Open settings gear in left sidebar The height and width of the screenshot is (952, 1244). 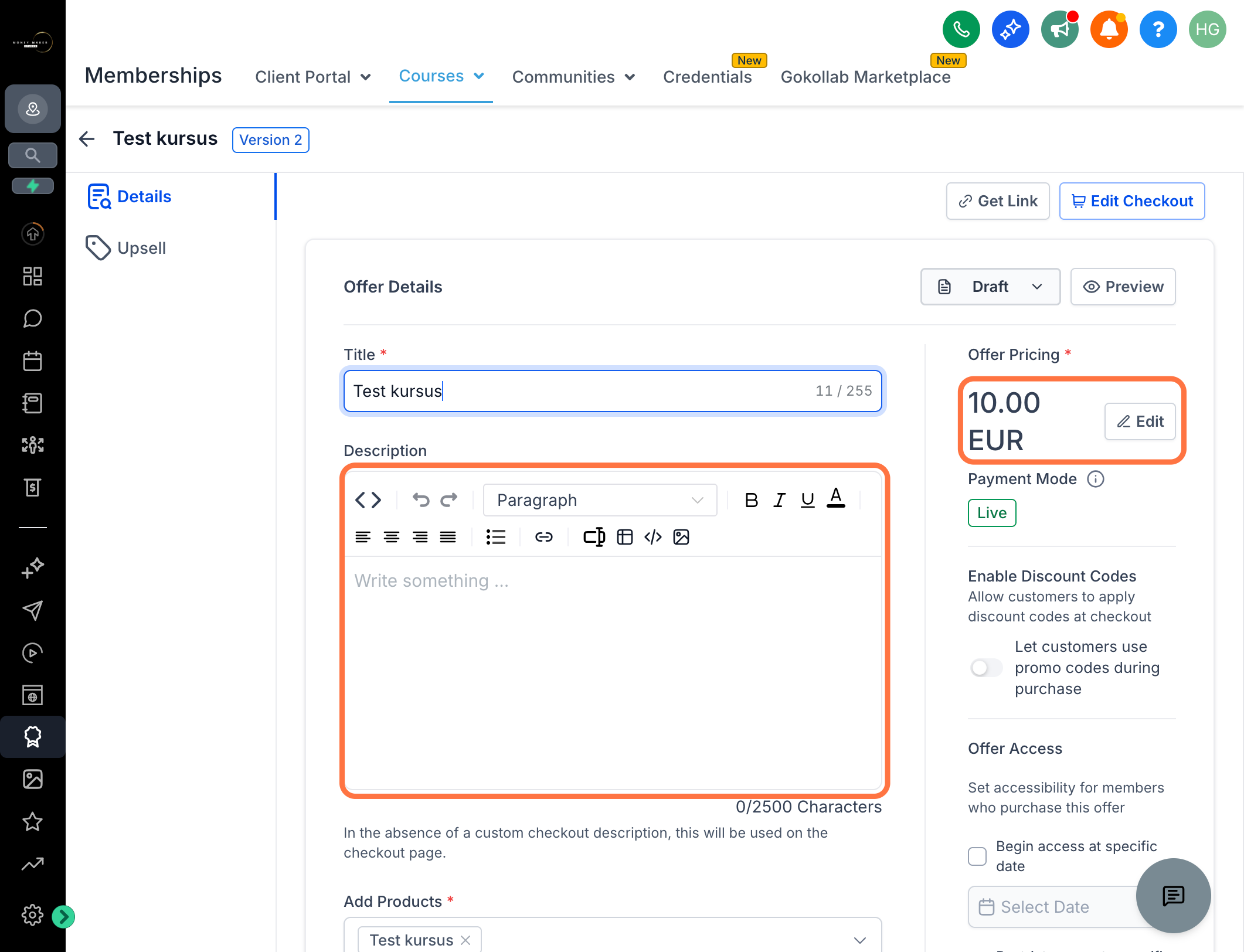tap(32, 914)
